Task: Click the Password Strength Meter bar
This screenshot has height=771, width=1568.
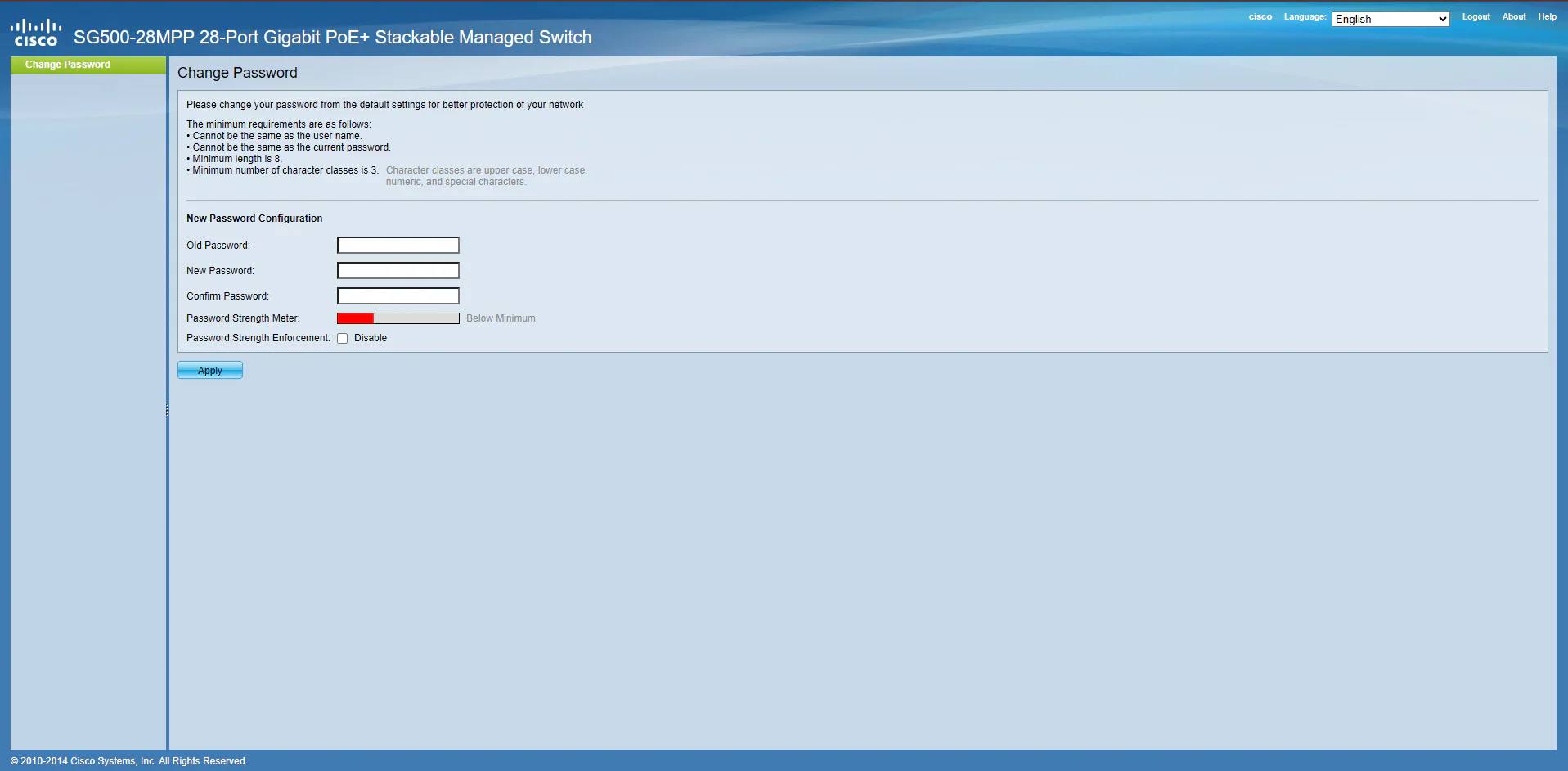Action: point(398,318)
